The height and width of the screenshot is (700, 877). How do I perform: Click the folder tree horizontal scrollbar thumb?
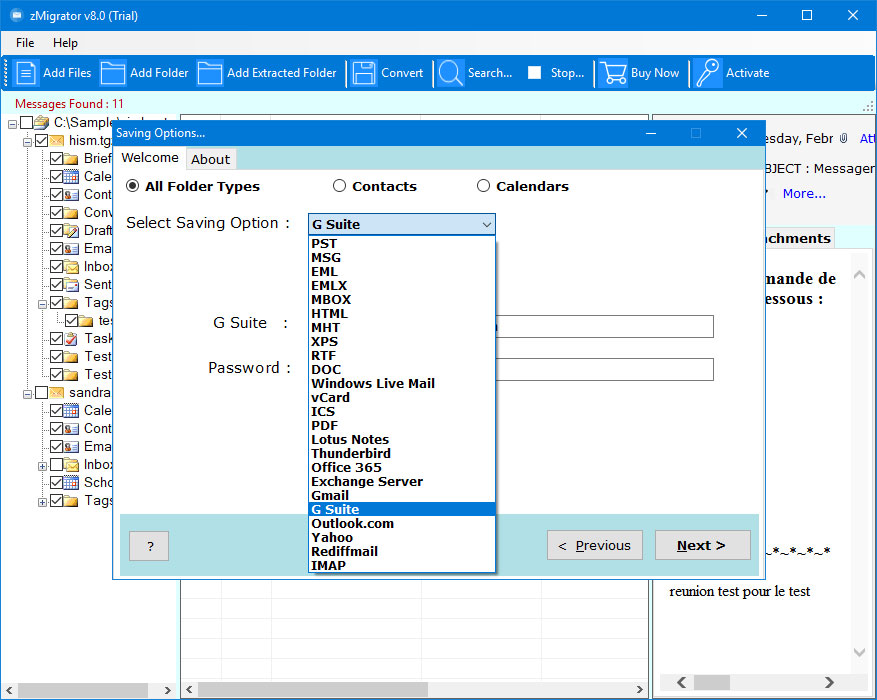click(83, 690)
